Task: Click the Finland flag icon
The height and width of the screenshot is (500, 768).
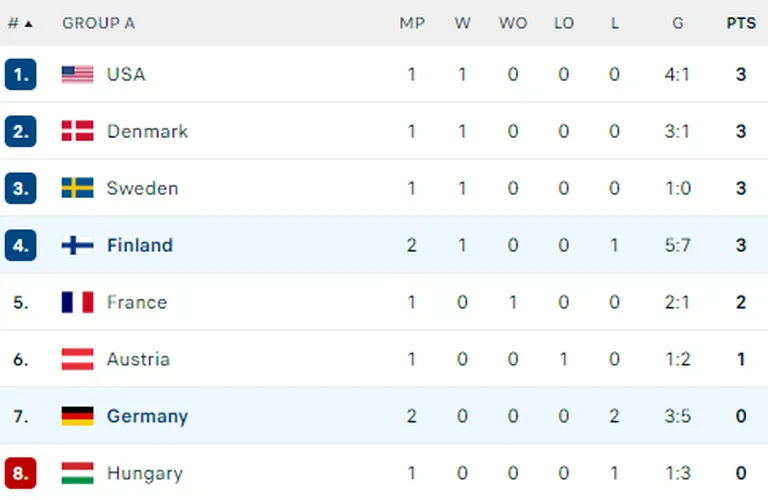Action: coord(77,245)
